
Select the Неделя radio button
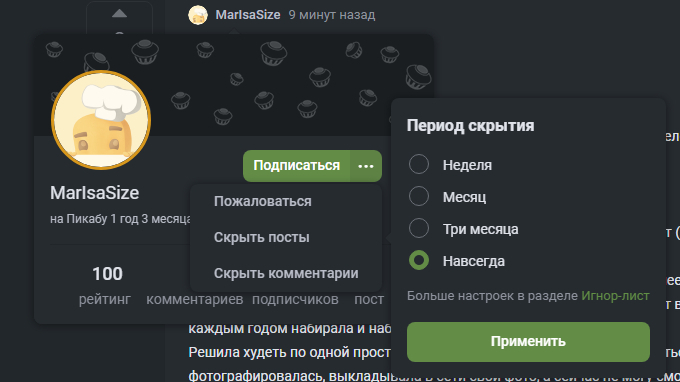(x=419, y=165)
